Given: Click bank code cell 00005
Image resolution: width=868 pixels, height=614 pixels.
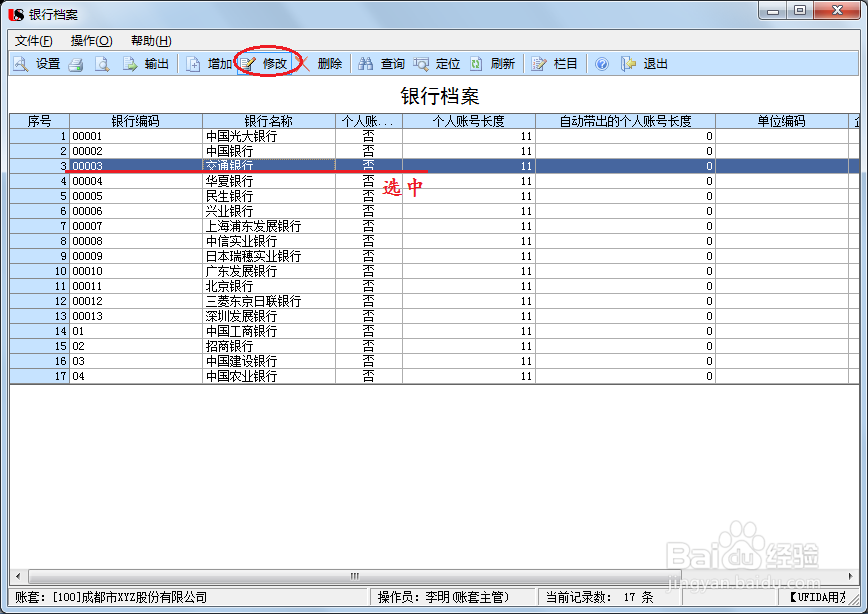Looking at the screenshot, I should [x=136, y=196].
